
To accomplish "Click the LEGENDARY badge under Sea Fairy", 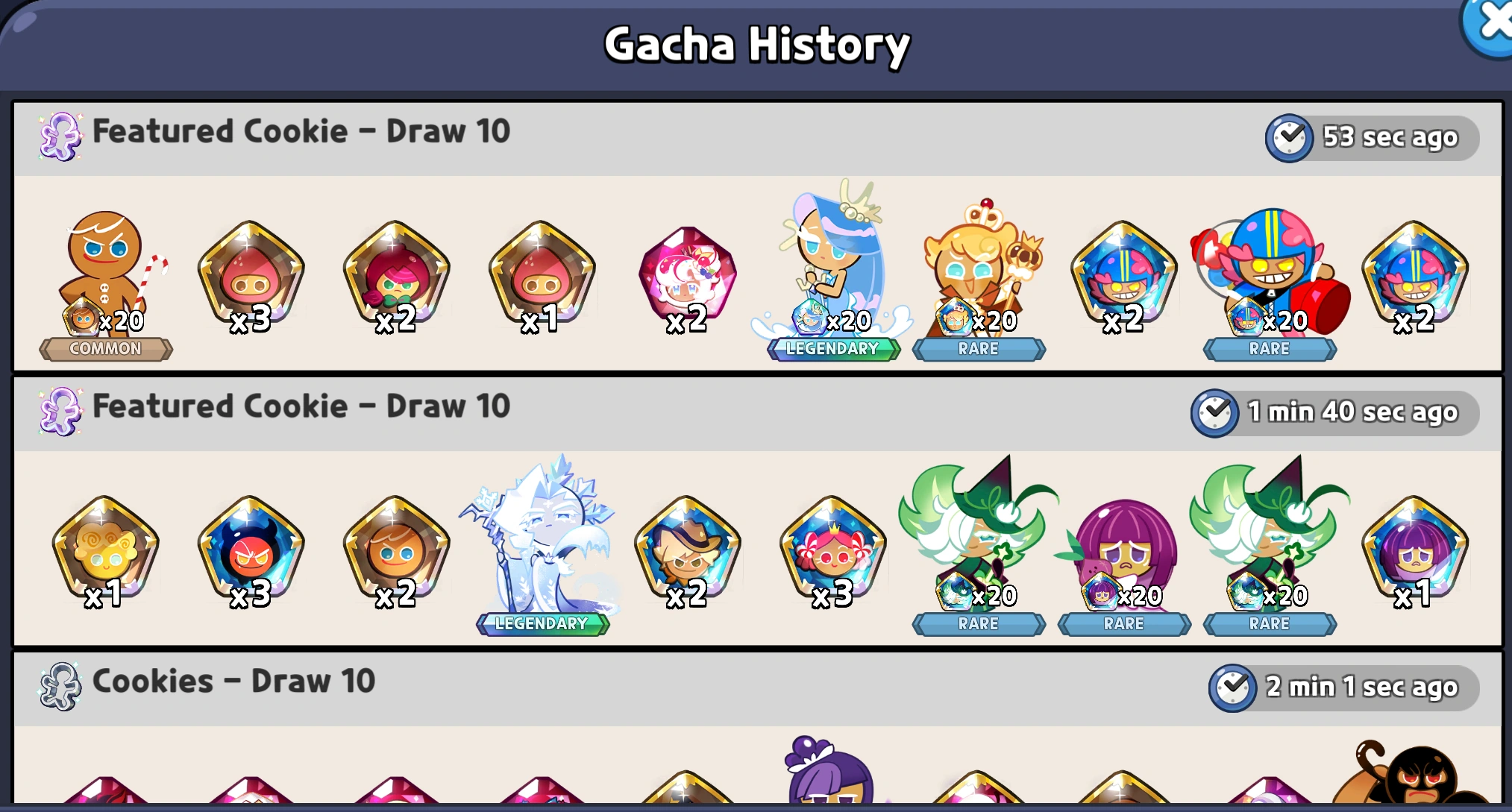I will click(x=832, y=349).
